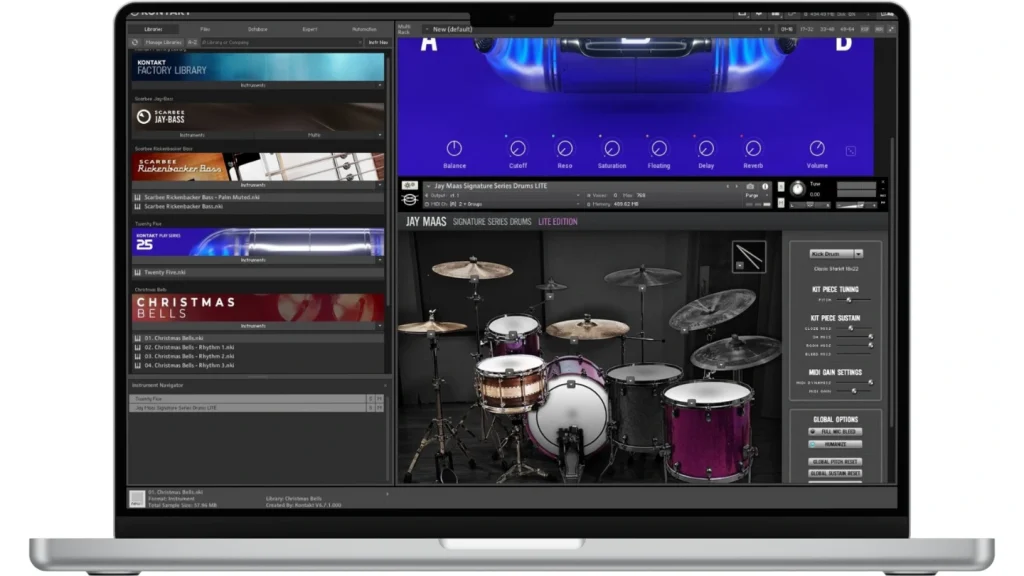Click the camera snapshot icon in instrument header

tap(750, 186)
